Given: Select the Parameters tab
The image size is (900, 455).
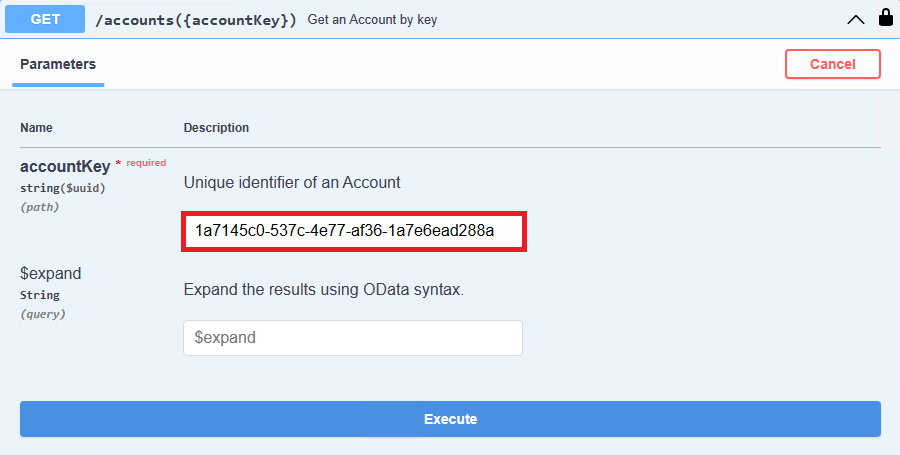Looking at the screenshot, I should coord(58,64).
